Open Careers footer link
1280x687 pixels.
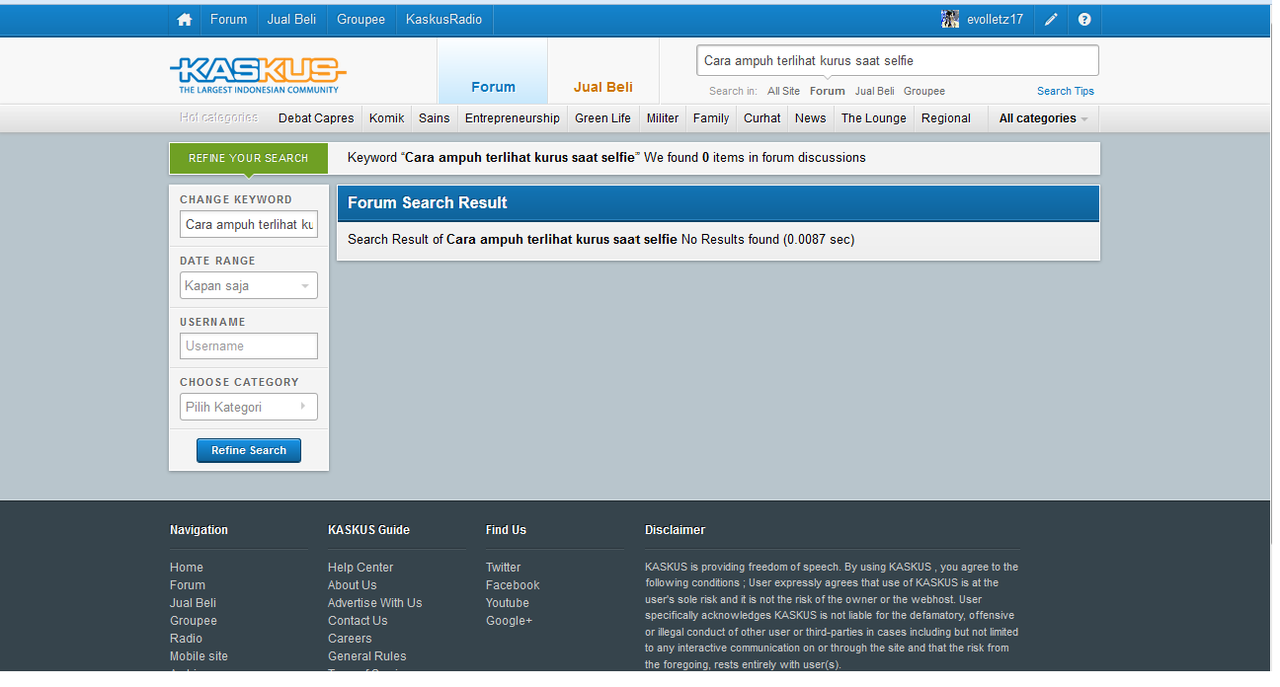(x=350, y=638)
